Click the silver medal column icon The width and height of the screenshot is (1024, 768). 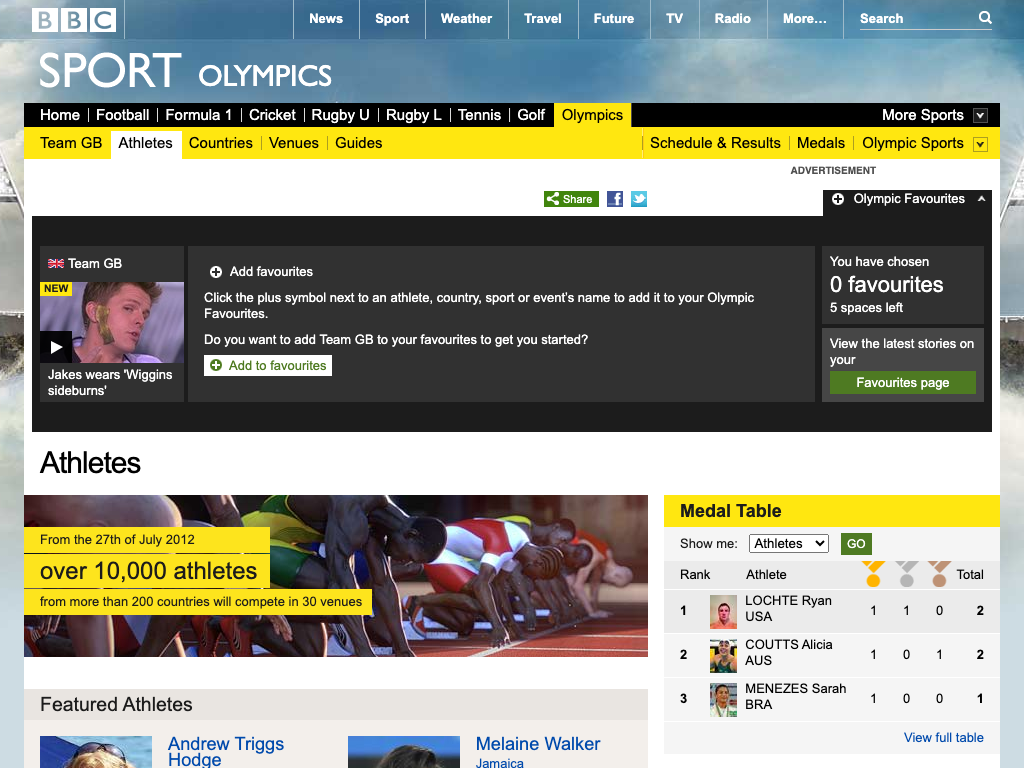point(906,574)
